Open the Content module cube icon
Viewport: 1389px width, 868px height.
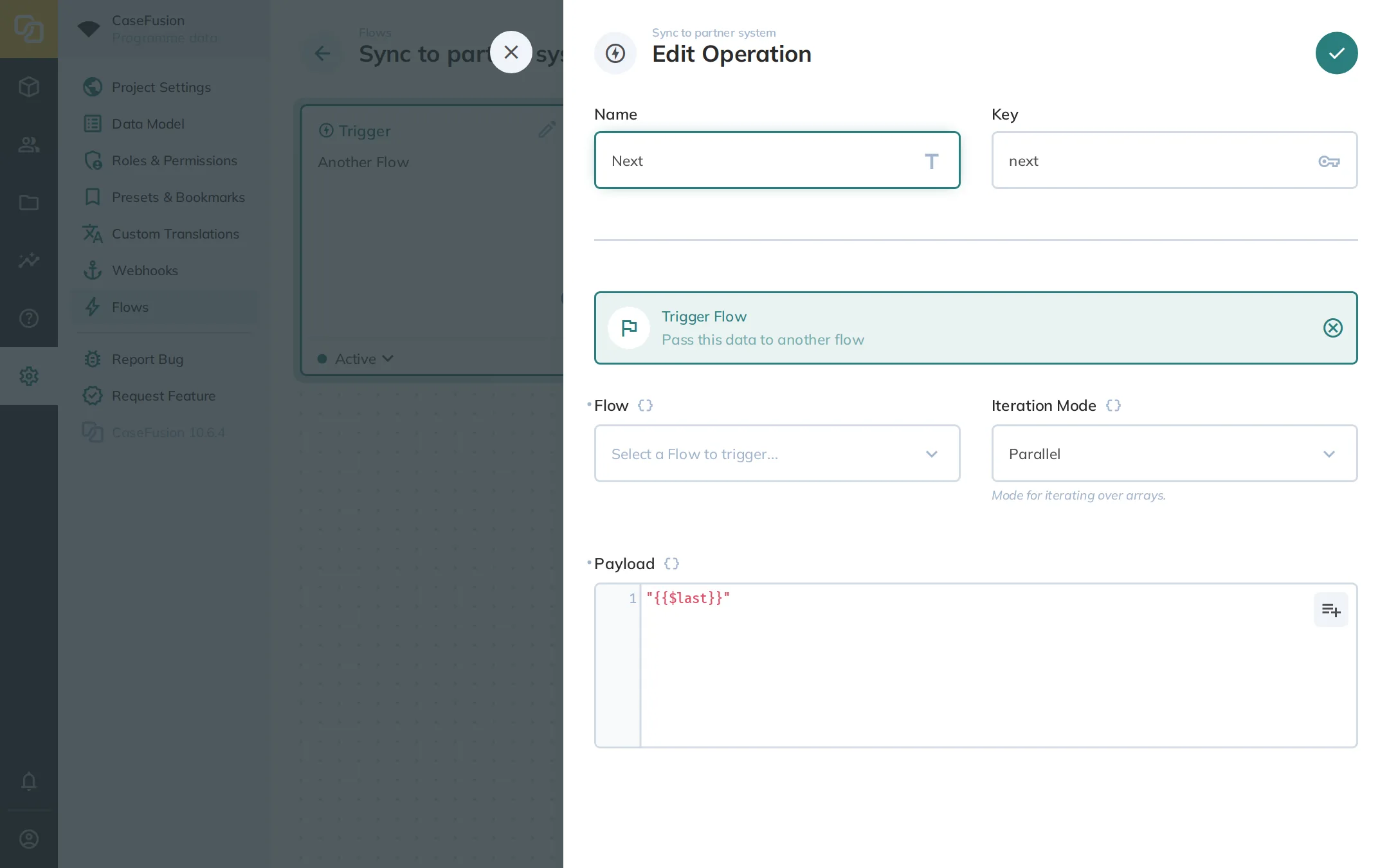coord(29,87)
